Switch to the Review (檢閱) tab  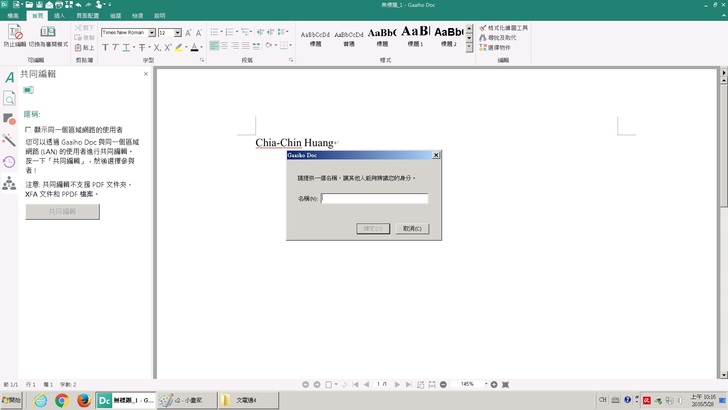coord(115,16)
